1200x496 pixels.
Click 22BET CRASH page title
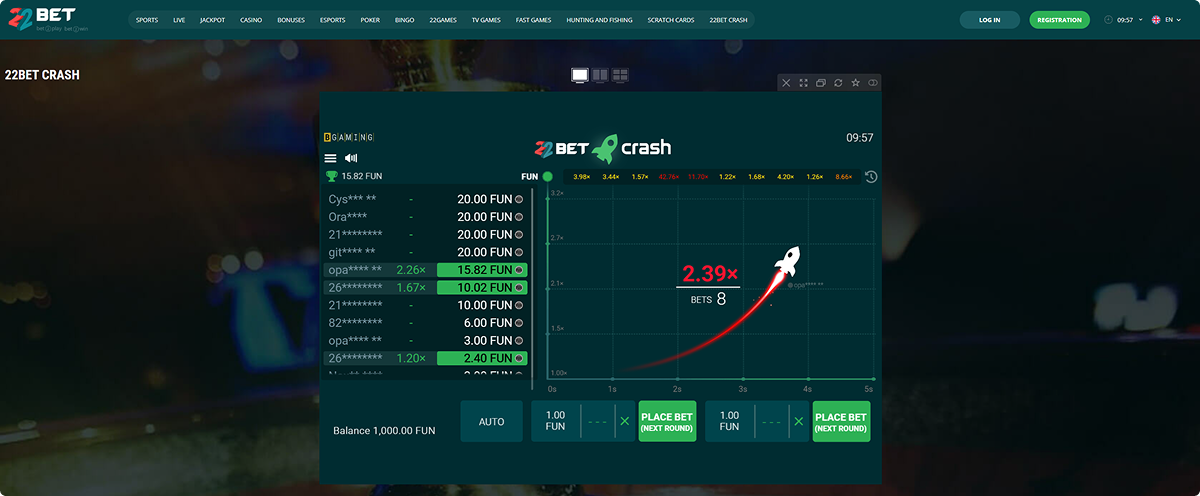42,75
